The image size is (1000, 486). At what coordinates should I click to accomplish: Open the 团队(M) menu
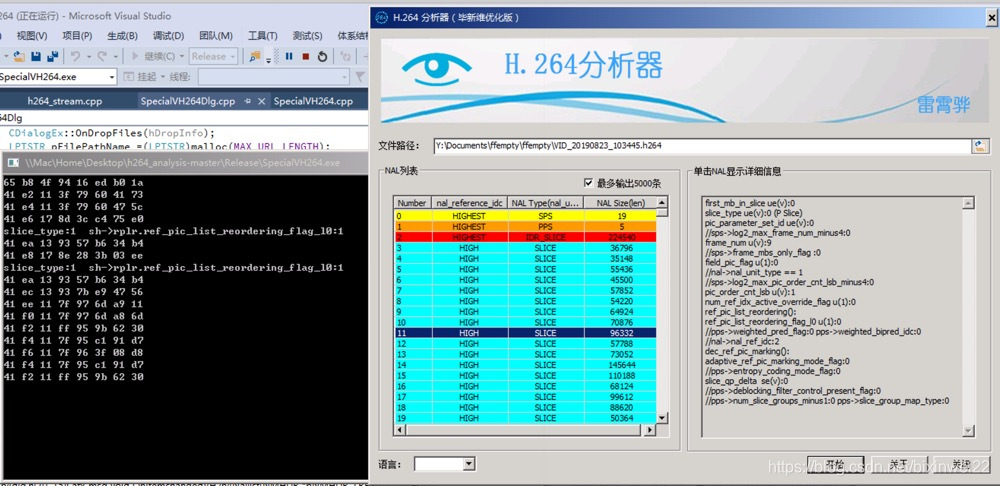(x=216, y=36)
